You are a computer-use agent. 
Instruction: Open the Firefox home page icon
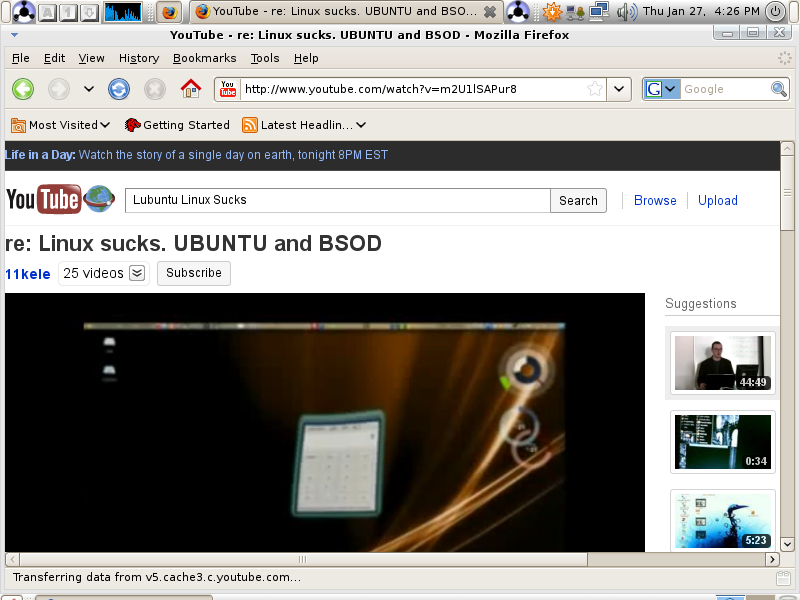191,89
